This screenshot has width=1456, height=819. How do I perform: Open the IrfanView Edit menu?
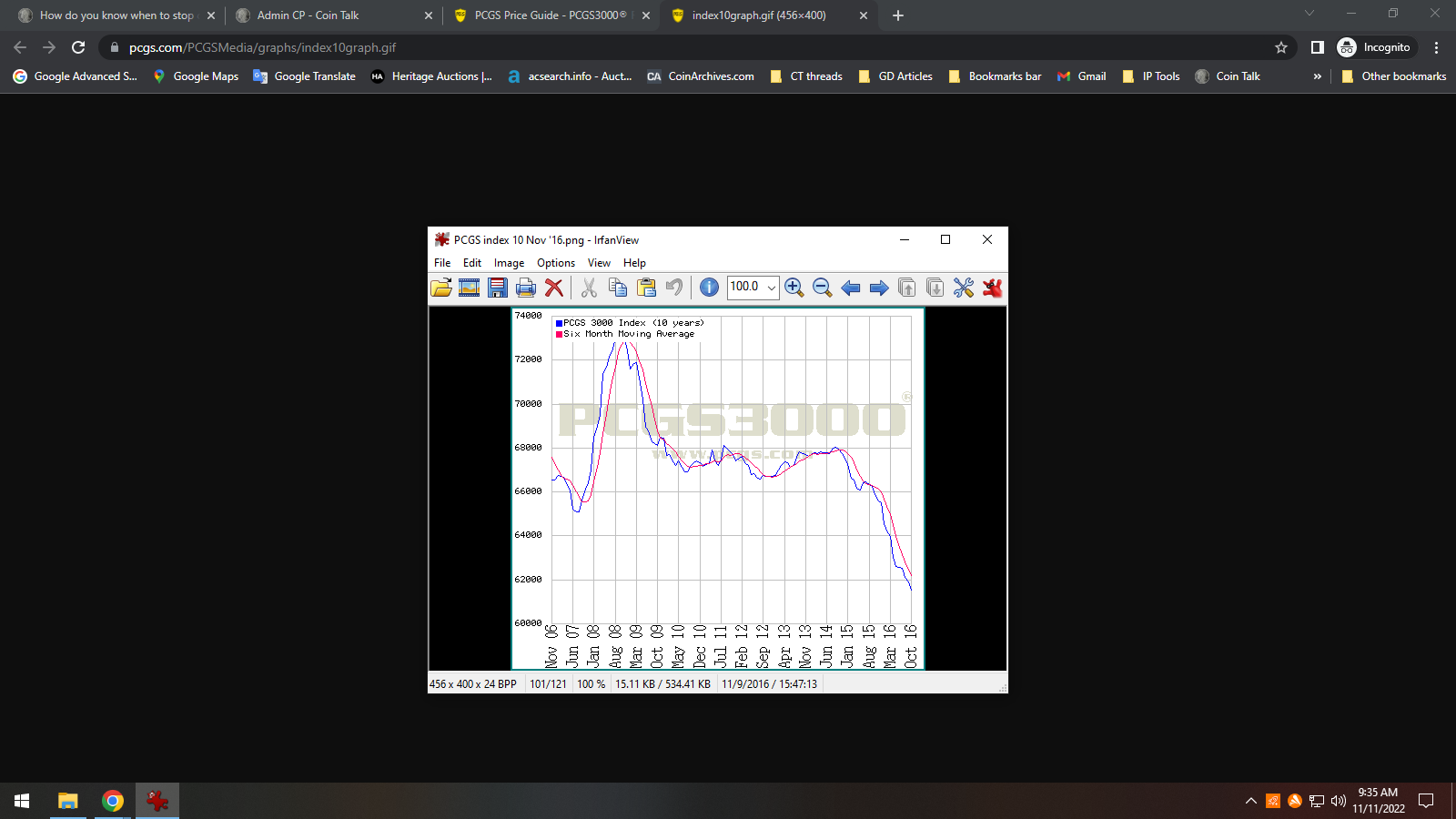472,263
